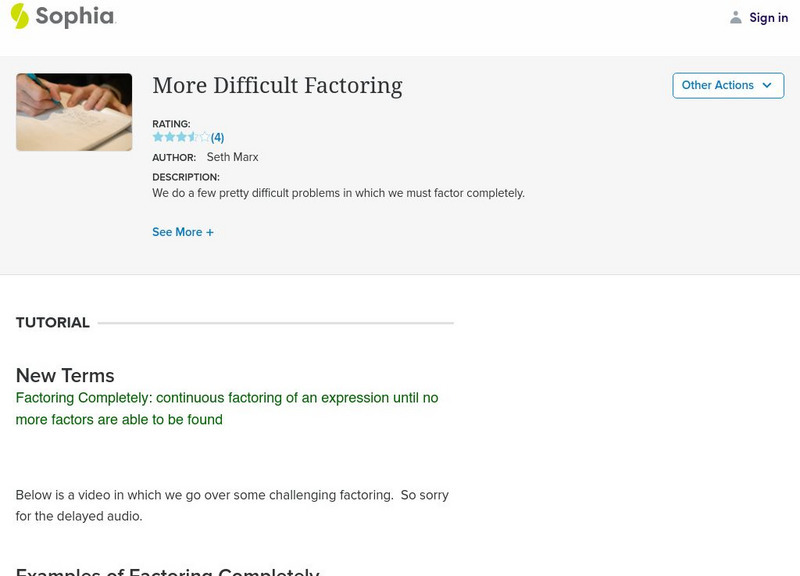This screenshot has height=576, width=800.
Task: Open the tutorial thumbnail image
Action: coord(74,111)
